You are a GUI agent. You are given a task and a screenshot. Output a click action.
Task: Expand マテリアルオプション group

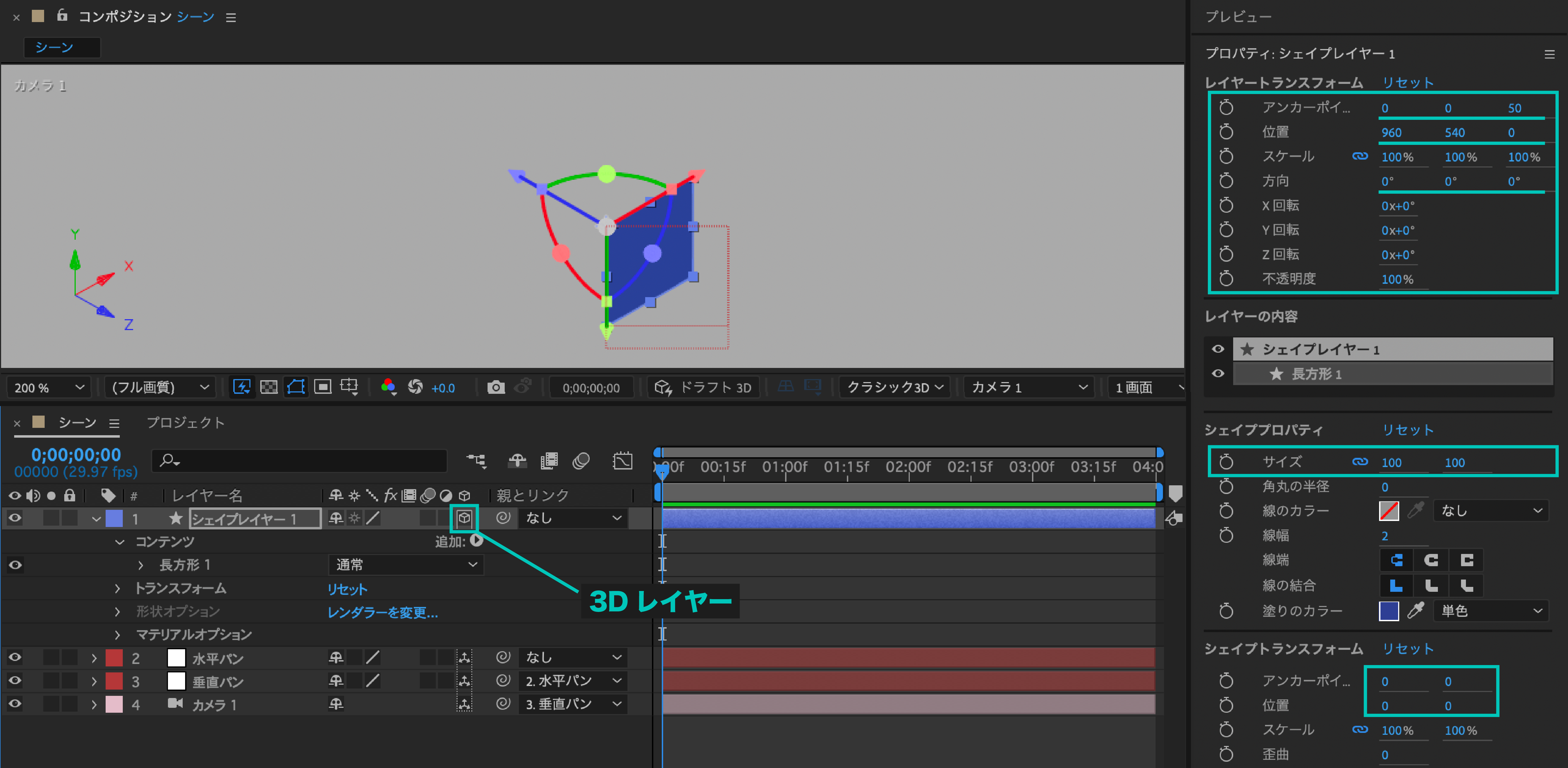tap(118, 635)
